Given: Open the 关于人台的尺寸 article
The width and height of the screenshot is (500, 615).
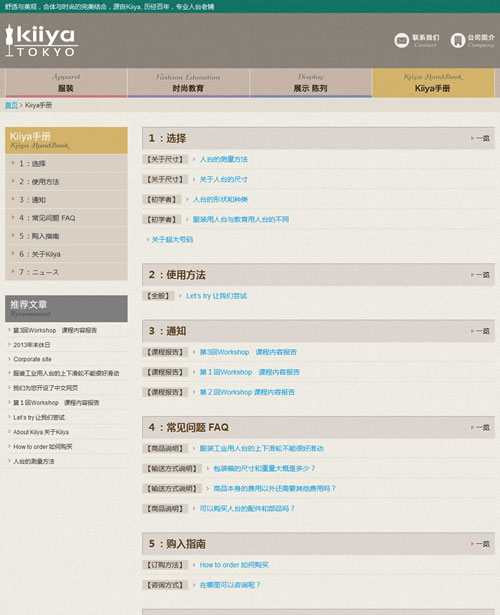Looking at the screenshot, I should 224,179.
